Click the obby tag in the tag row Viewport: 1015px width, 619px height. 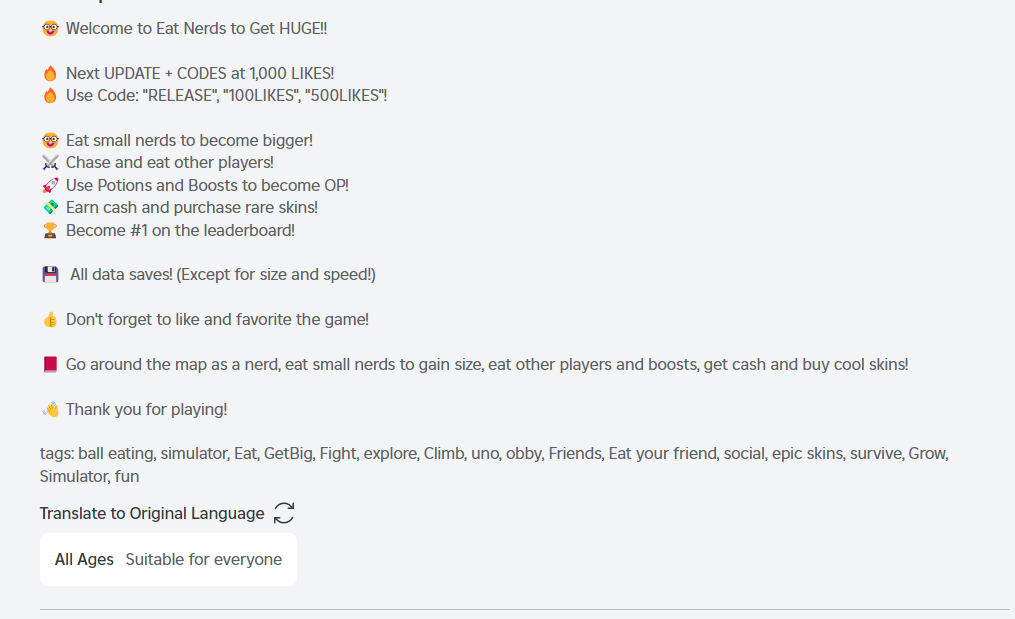(x=525, y=453)
